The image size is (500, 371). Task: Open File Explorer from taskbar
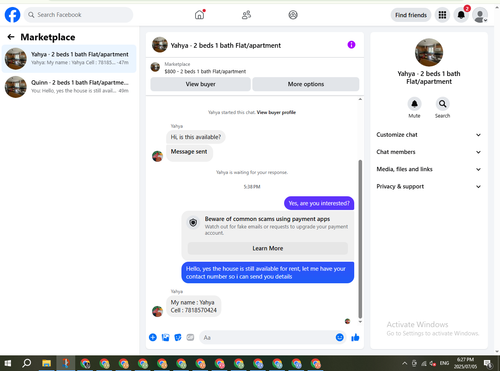(x=46, y=363)
